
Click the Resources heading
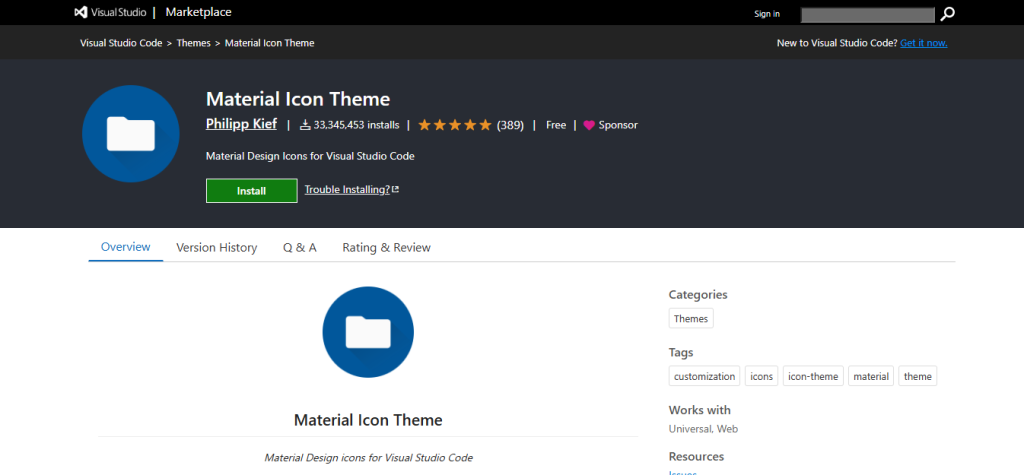[696, 457]
